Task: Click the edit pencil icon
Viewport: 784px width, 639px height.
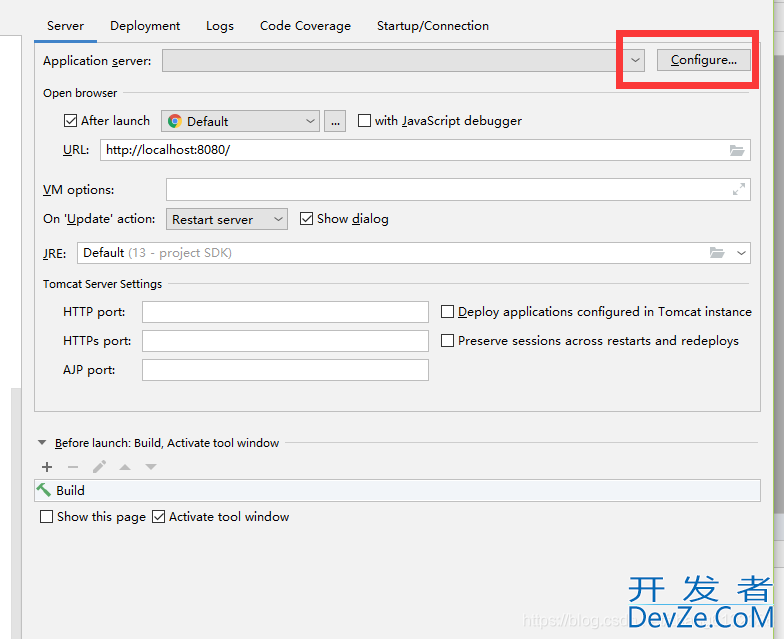Action: tap(99, 467)
